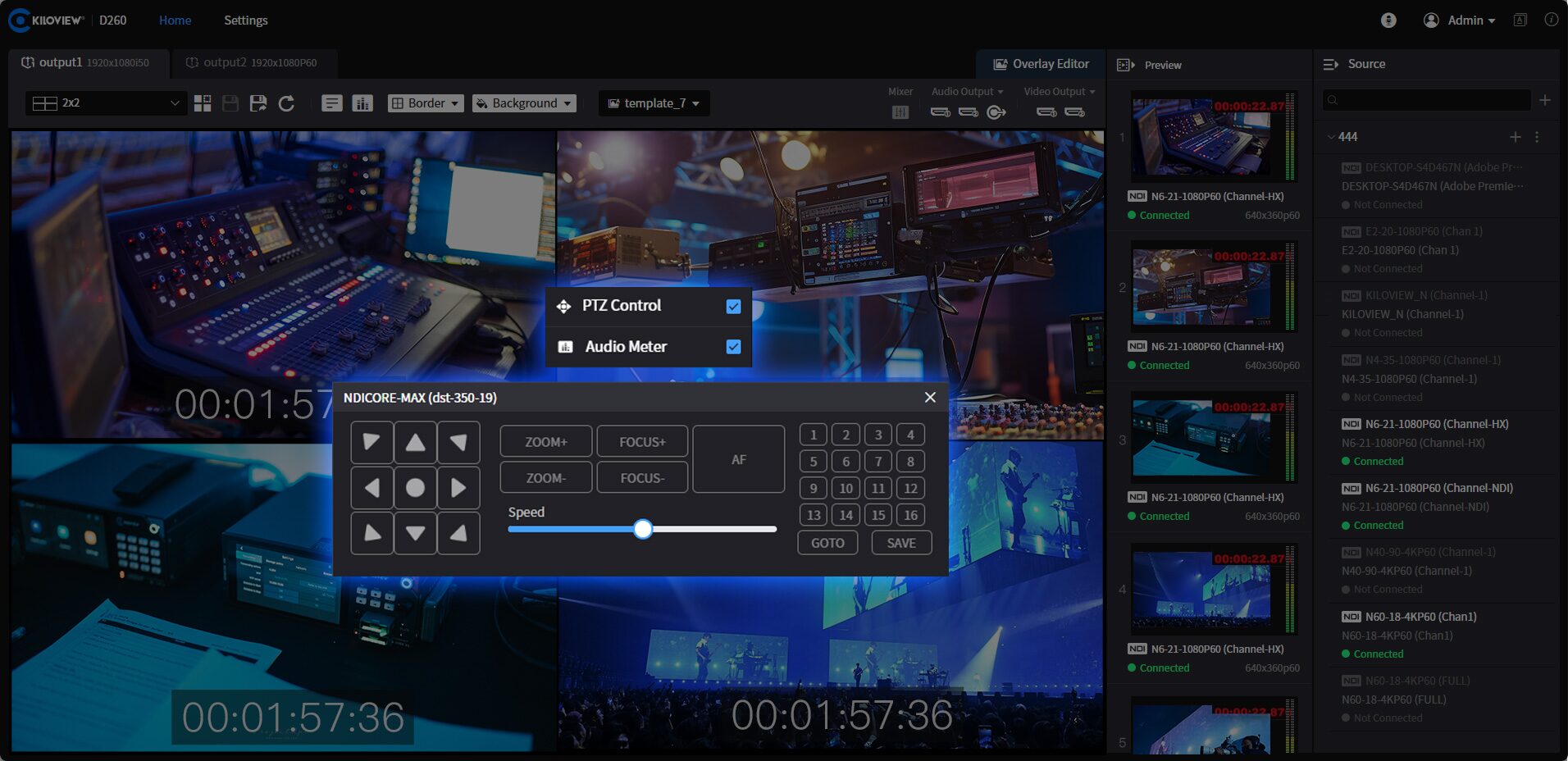The width and height of the screenshot is (1568, 761).
Task: Collapse the 444 source group
Action: (1331, 137)
